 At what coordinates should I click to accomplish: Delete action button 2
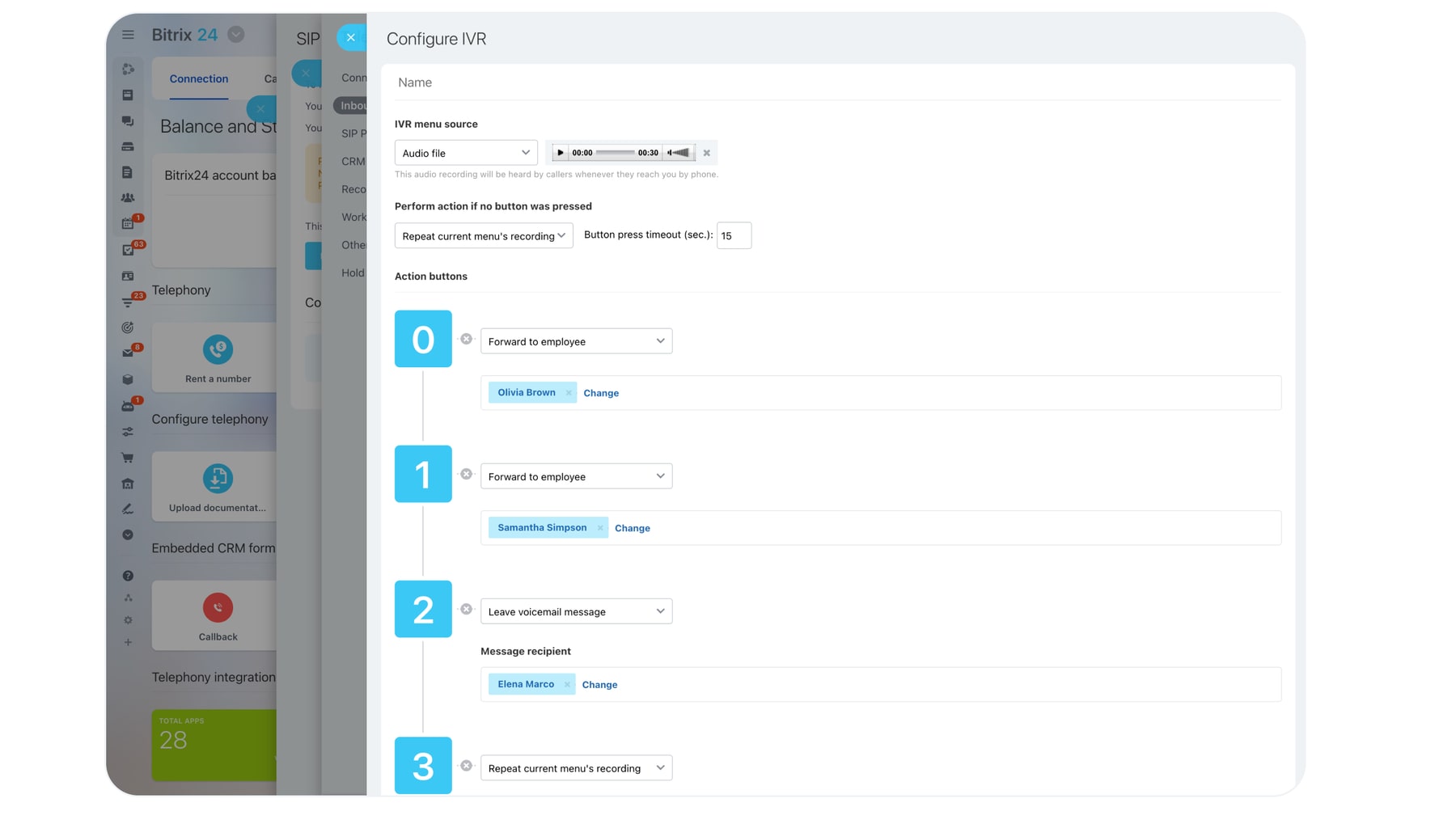[x=467, y=610]
